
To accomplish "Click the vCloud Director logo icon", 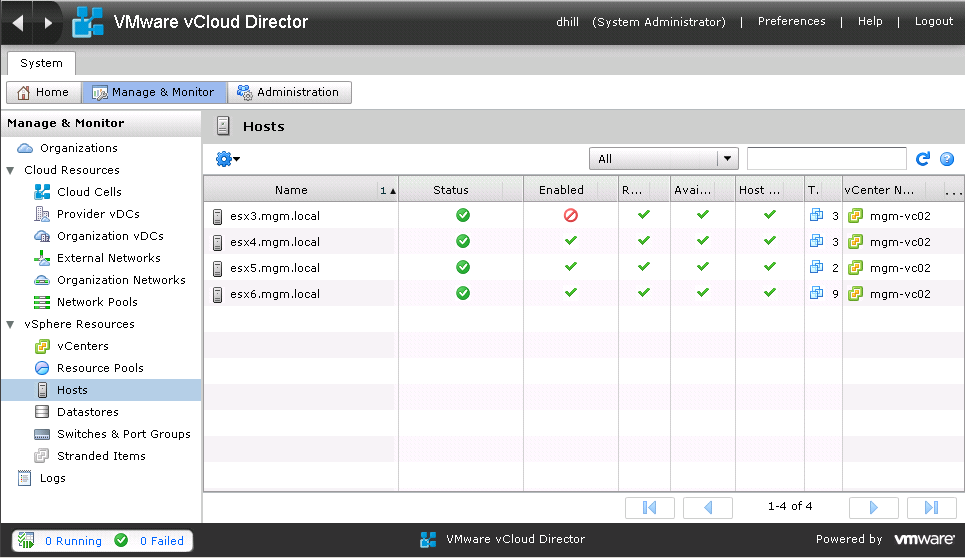I will 87,22.
